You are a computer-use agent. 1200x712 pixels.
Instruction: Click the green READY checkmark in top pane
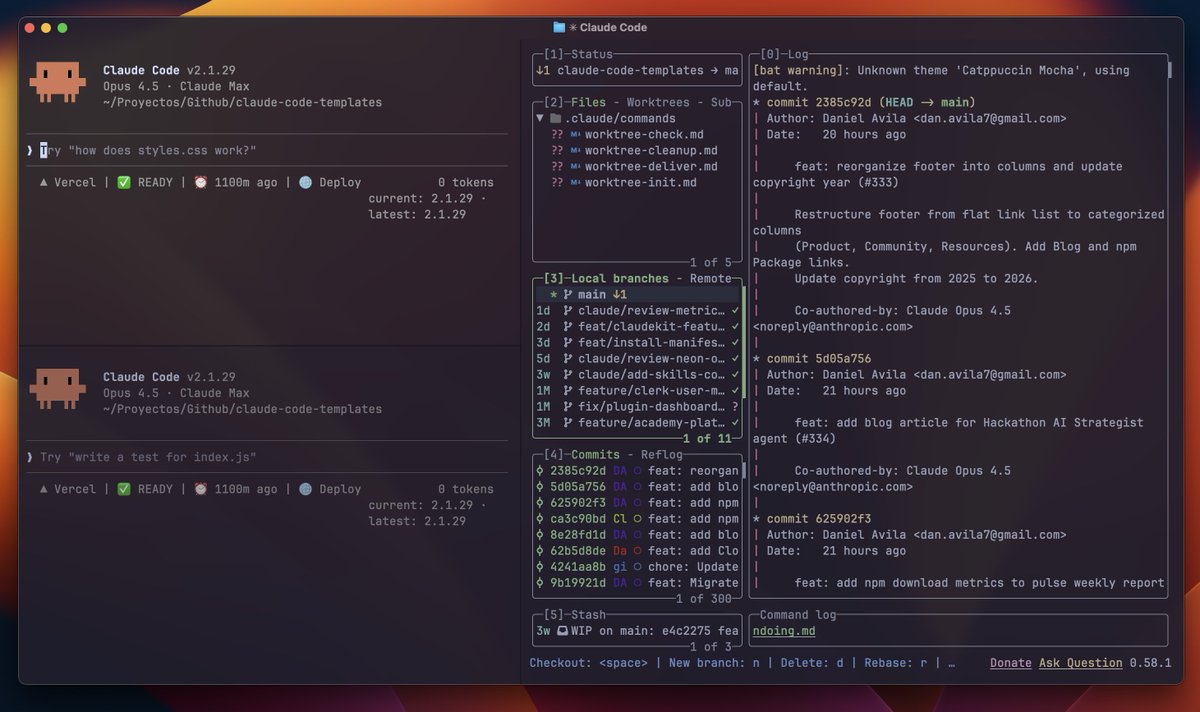tap(124, 182)
